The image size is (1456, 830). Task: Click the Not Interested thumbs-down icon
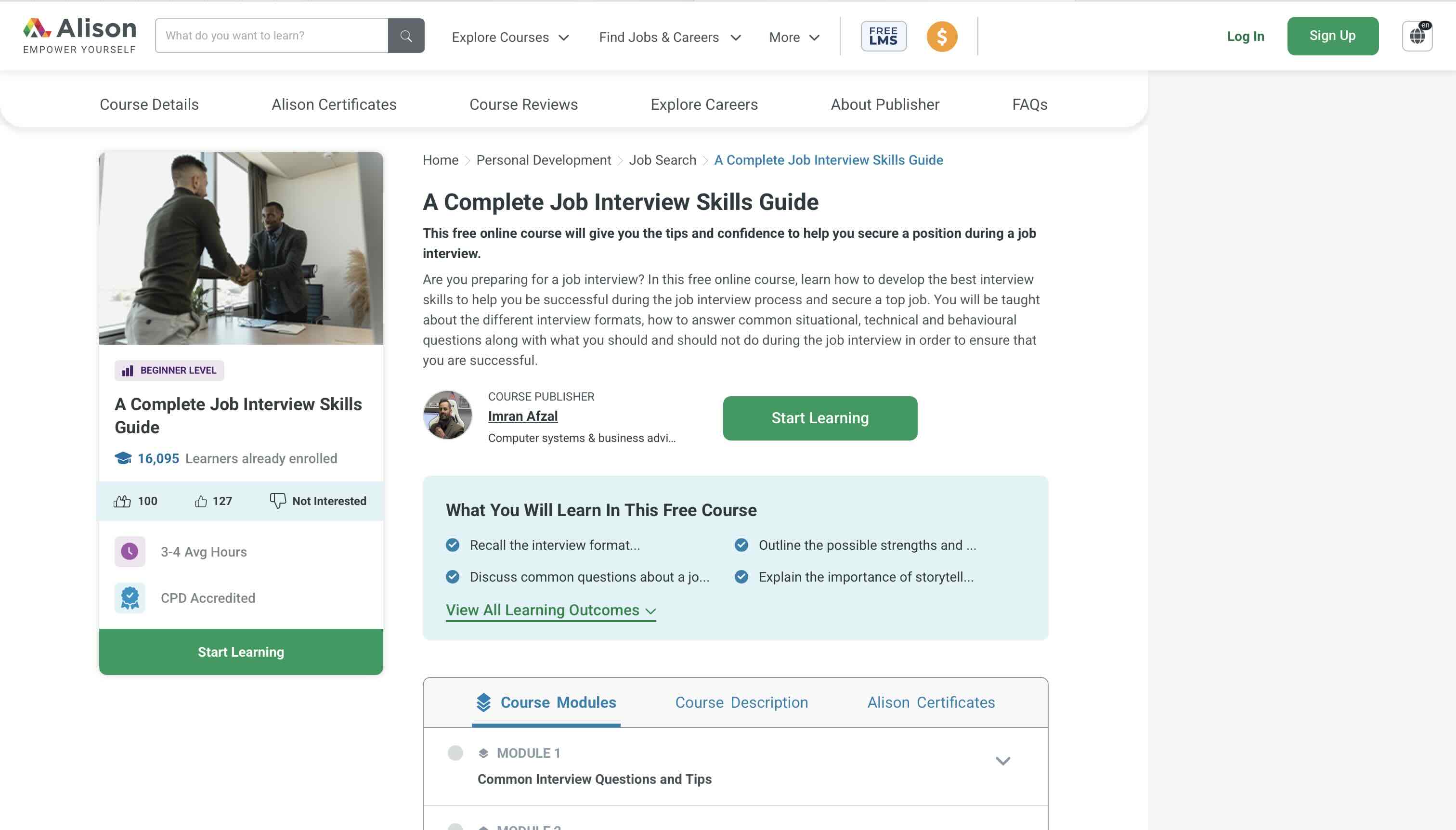pos(278,501)
